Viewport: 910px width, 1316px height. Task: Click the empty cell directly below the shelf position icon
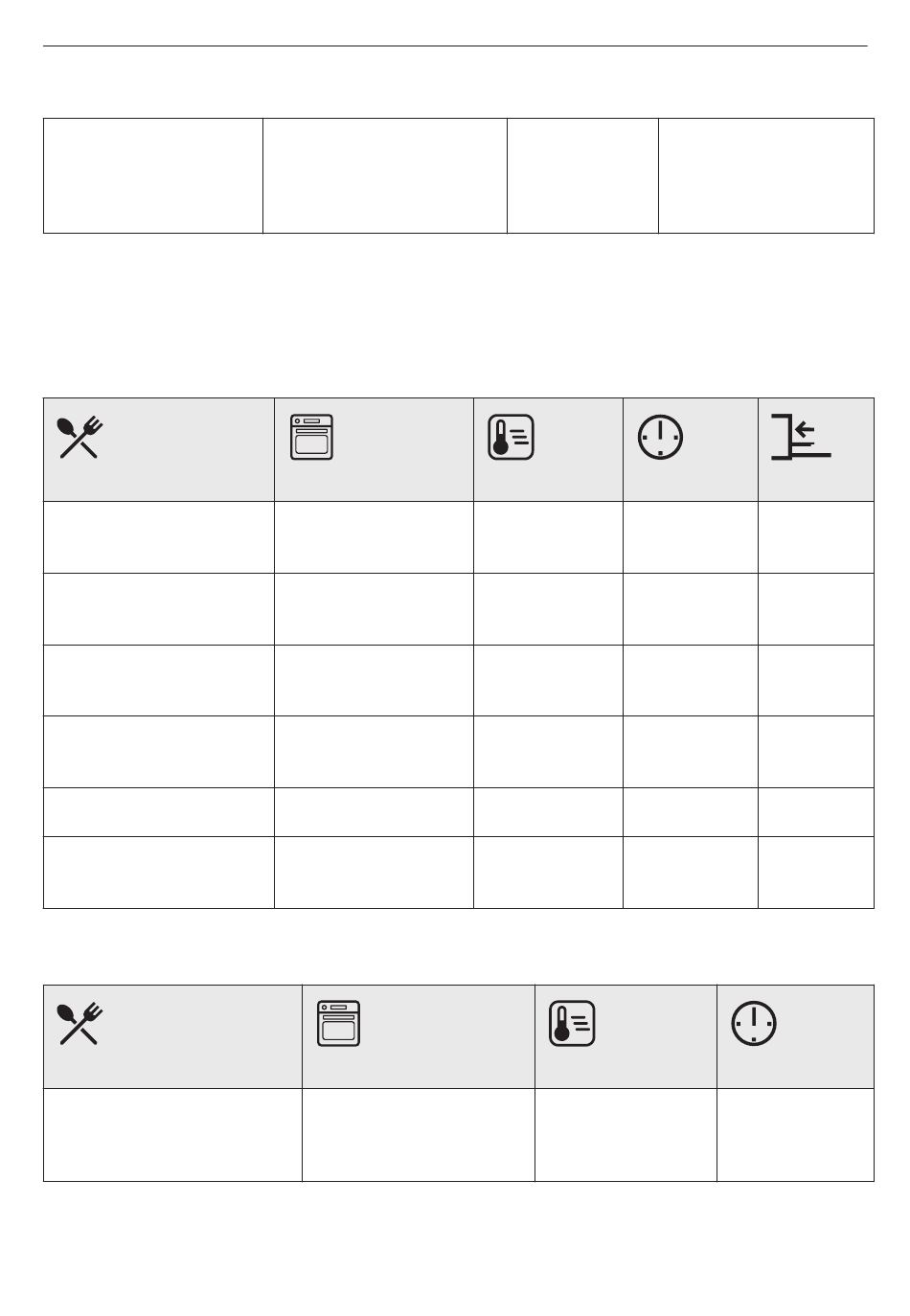point(816,537)
